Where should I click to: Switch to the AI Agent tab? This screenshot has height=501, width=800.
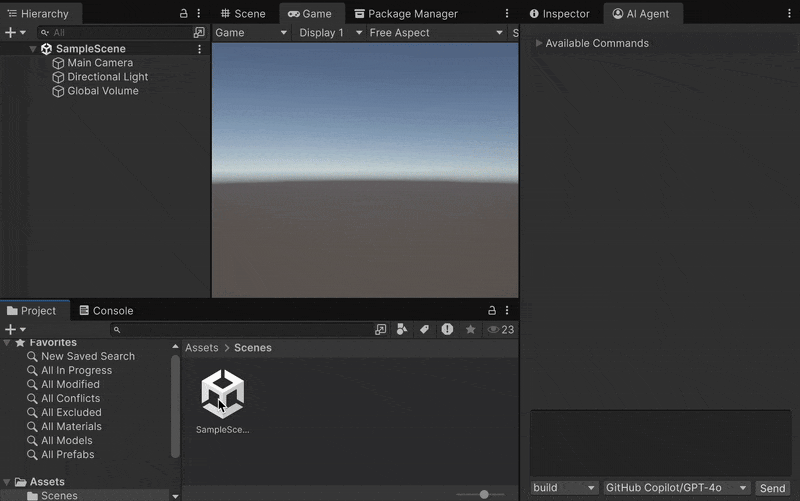[x=641, y=14]
